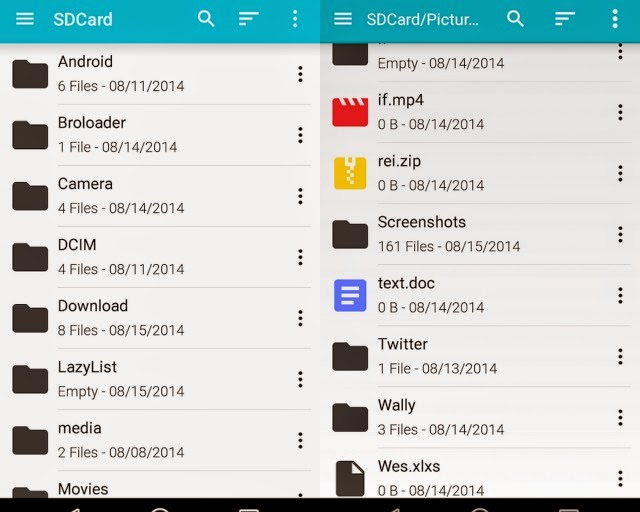Open options menu for DCIM folder

(300, 257)
